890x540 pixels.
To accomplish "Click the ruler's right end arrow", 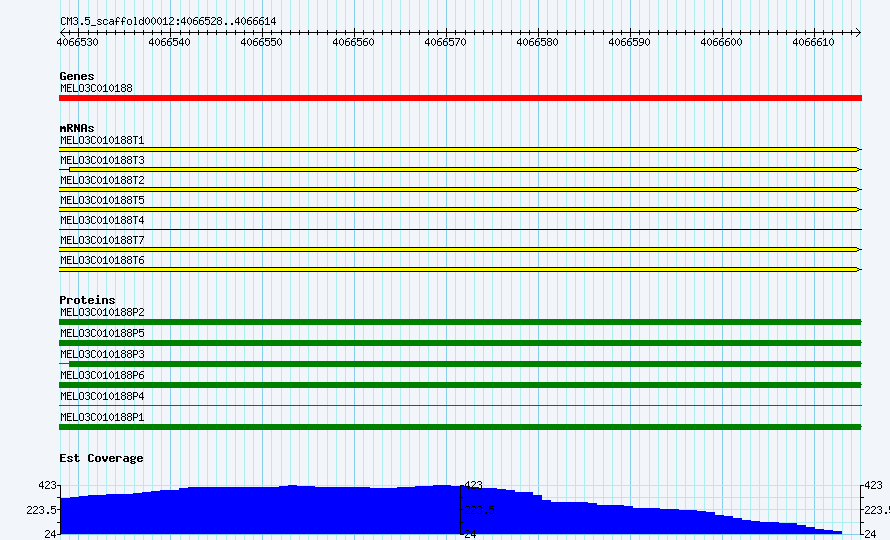I will coord(858,32).
